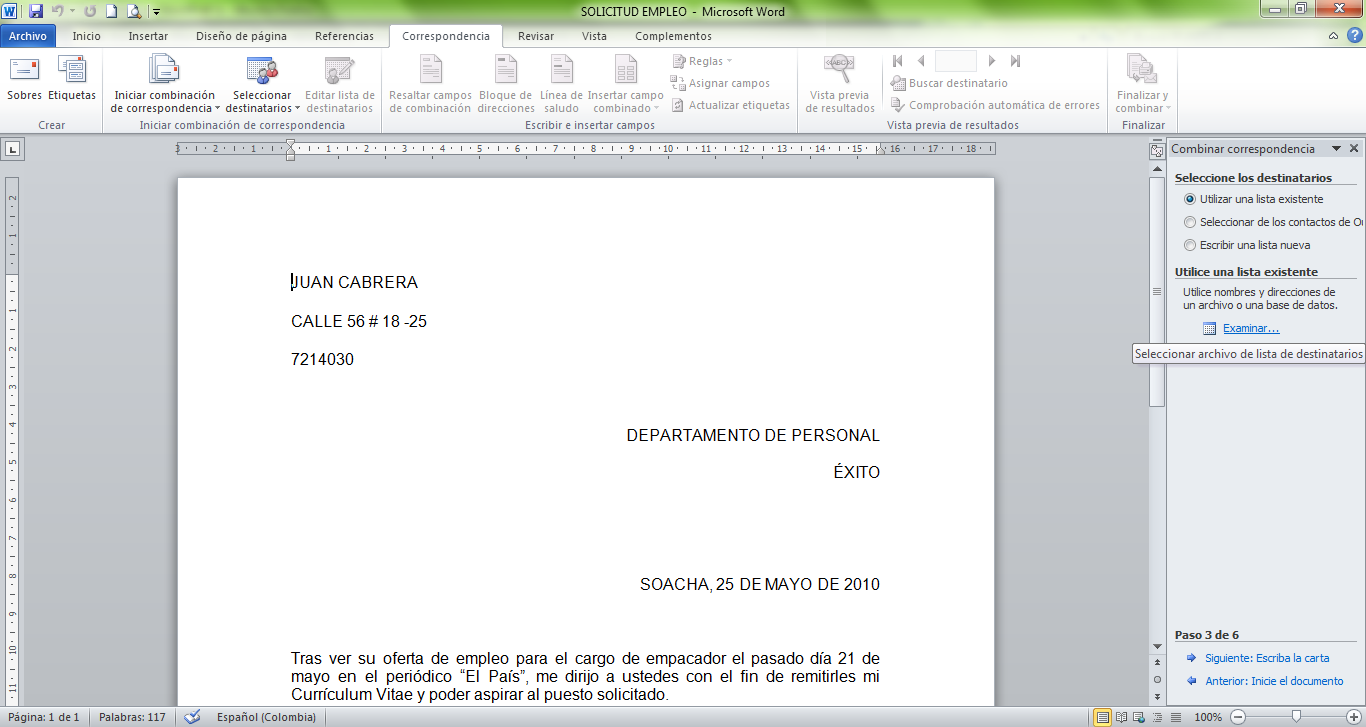Open Iniciar combinación de correspondencia menu
Image resolution: width=1366 pixels, height=727 pixels.
point(164,84)
